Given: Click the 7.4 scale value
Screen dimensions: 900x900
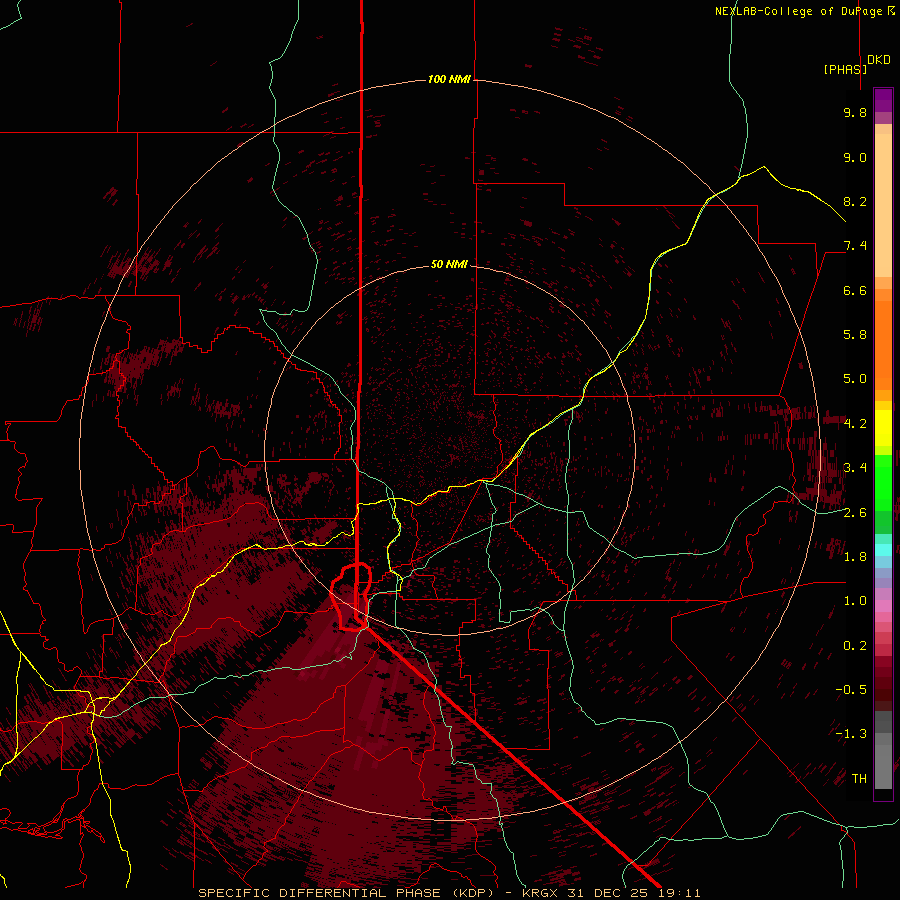Looking at the screenshot, I should coord(855,246).
